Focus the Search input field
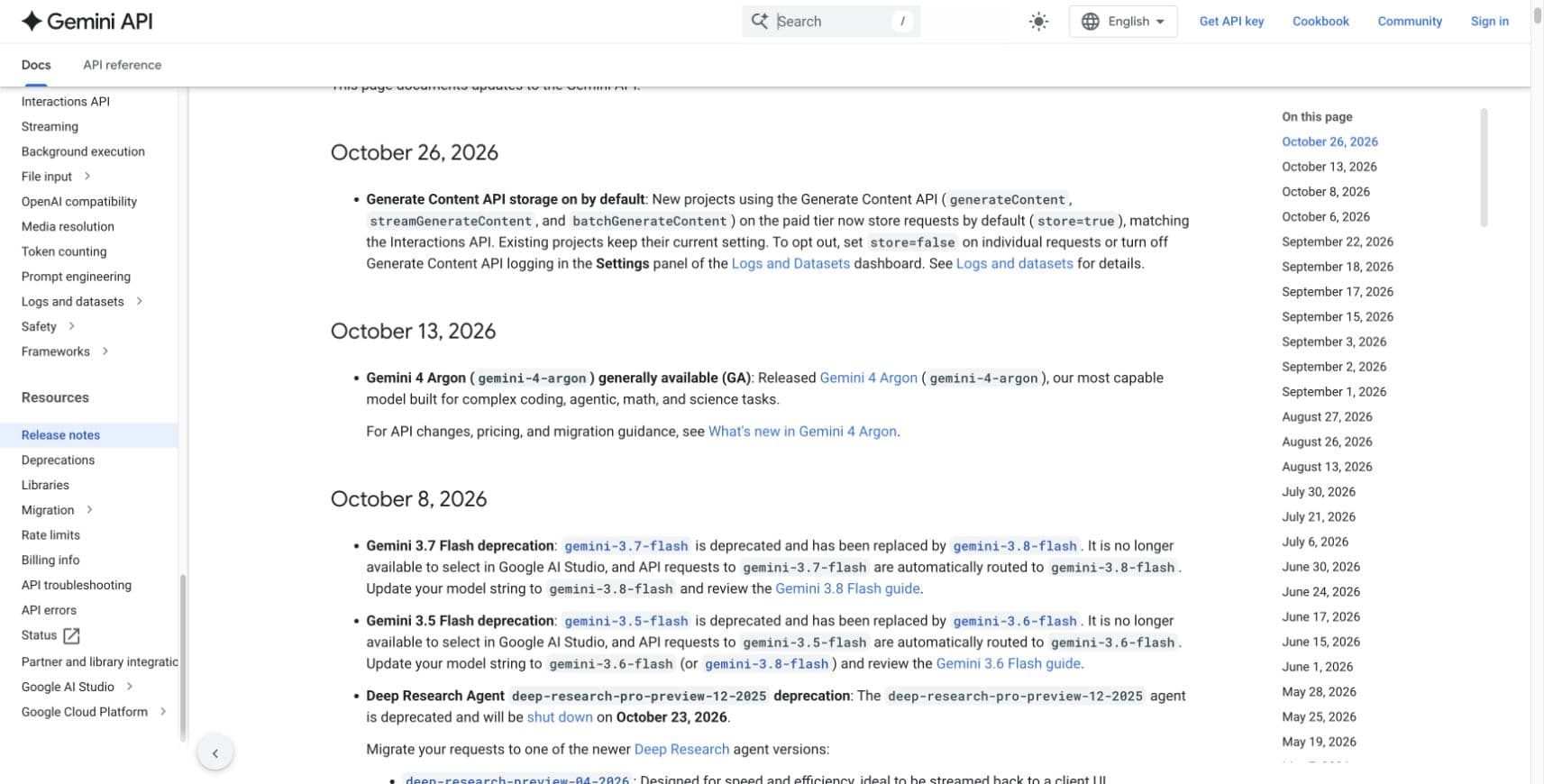Image resolution: width=1544 pixels, height=784 pixels. pos(831,22)
